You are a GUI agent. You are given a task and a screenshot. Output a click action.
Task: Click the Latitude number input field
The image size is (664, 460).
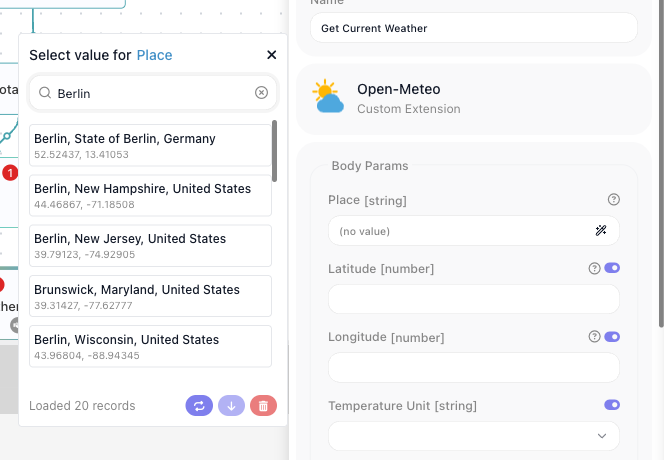point(474,299)
